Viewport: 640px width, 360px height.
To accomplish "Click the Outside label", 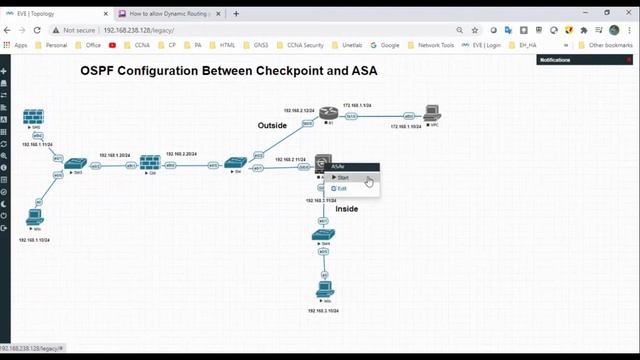I will click(x=272, y=125).
